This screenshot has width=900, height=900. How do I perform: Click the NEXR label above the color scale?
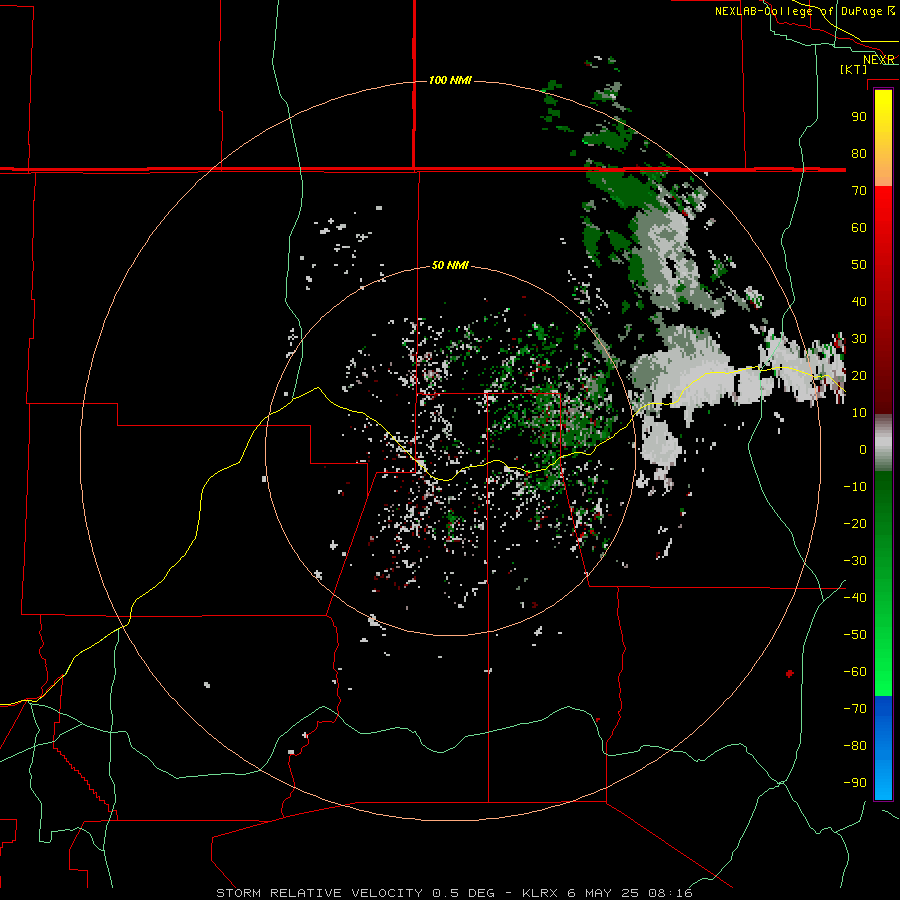coord(879,60)
